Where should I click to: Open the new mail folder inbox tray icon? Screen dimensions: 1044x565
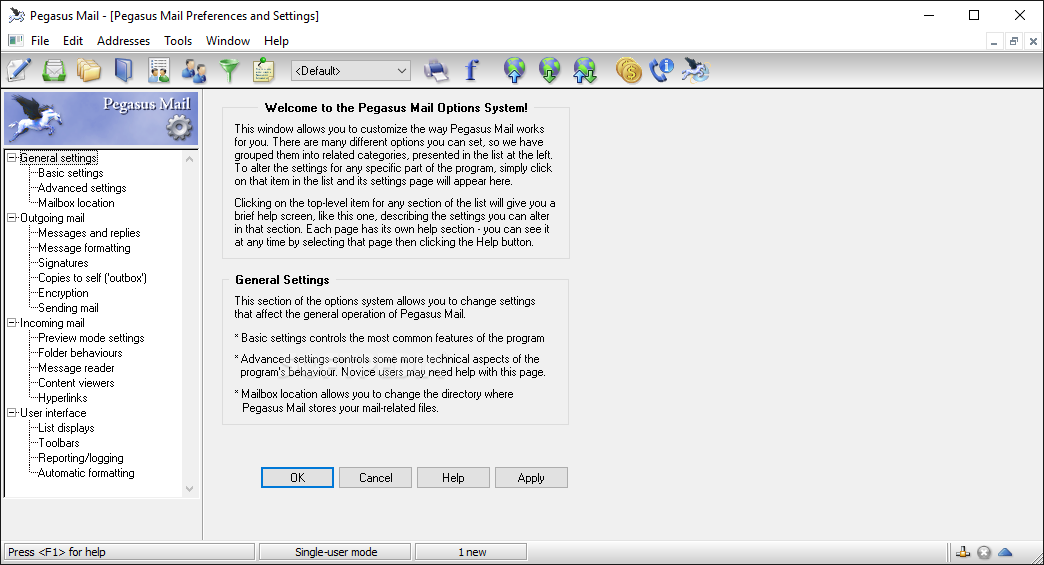(x=54, y=70)
